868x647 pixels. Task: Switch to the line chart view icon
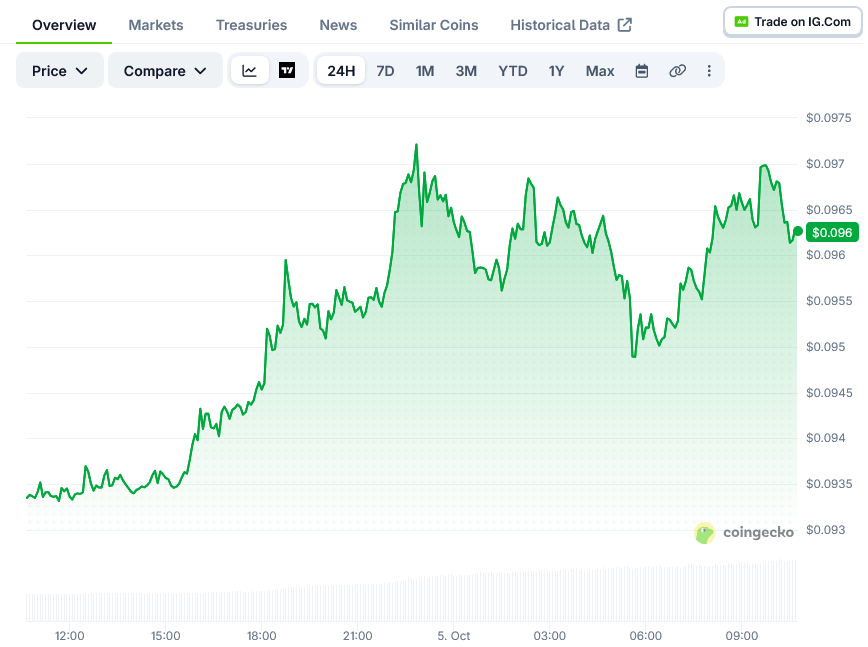pos(249,70)
